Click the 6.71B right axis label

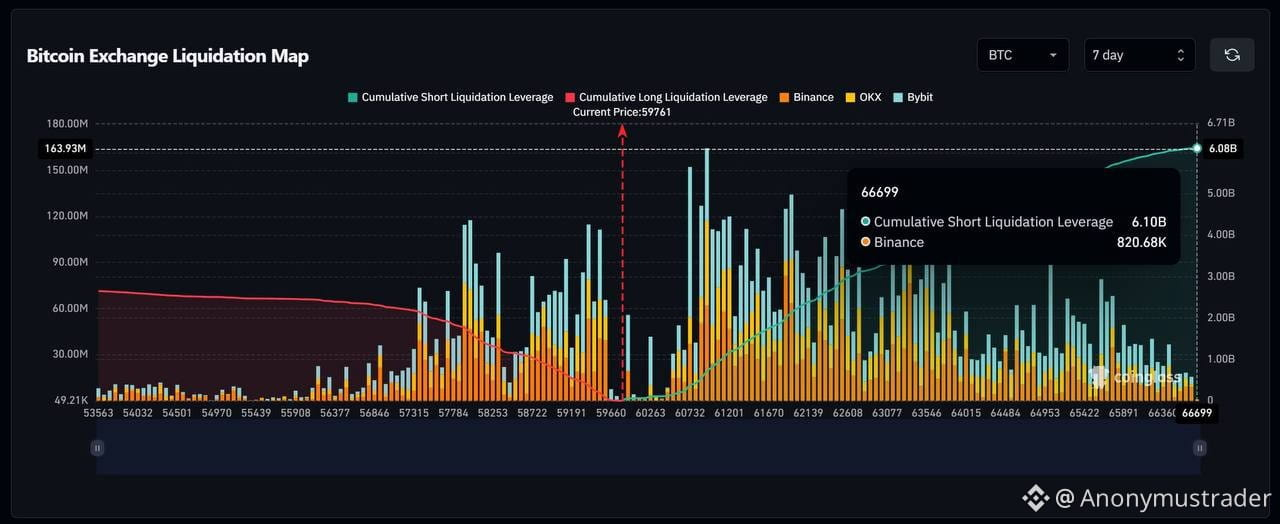(1221, 123)
